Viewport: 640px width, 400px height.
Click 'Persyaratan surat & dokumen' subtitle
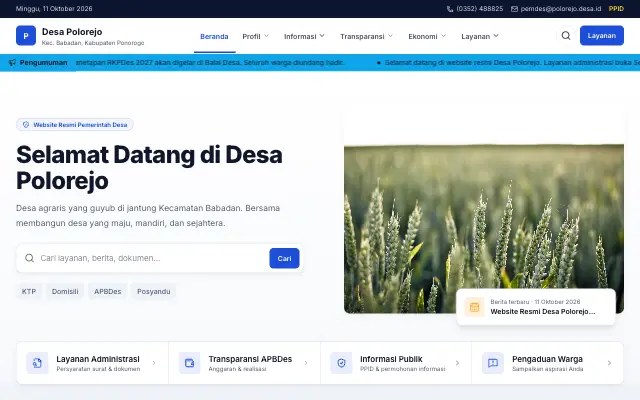pyautogui.click(x=98, y=369)
